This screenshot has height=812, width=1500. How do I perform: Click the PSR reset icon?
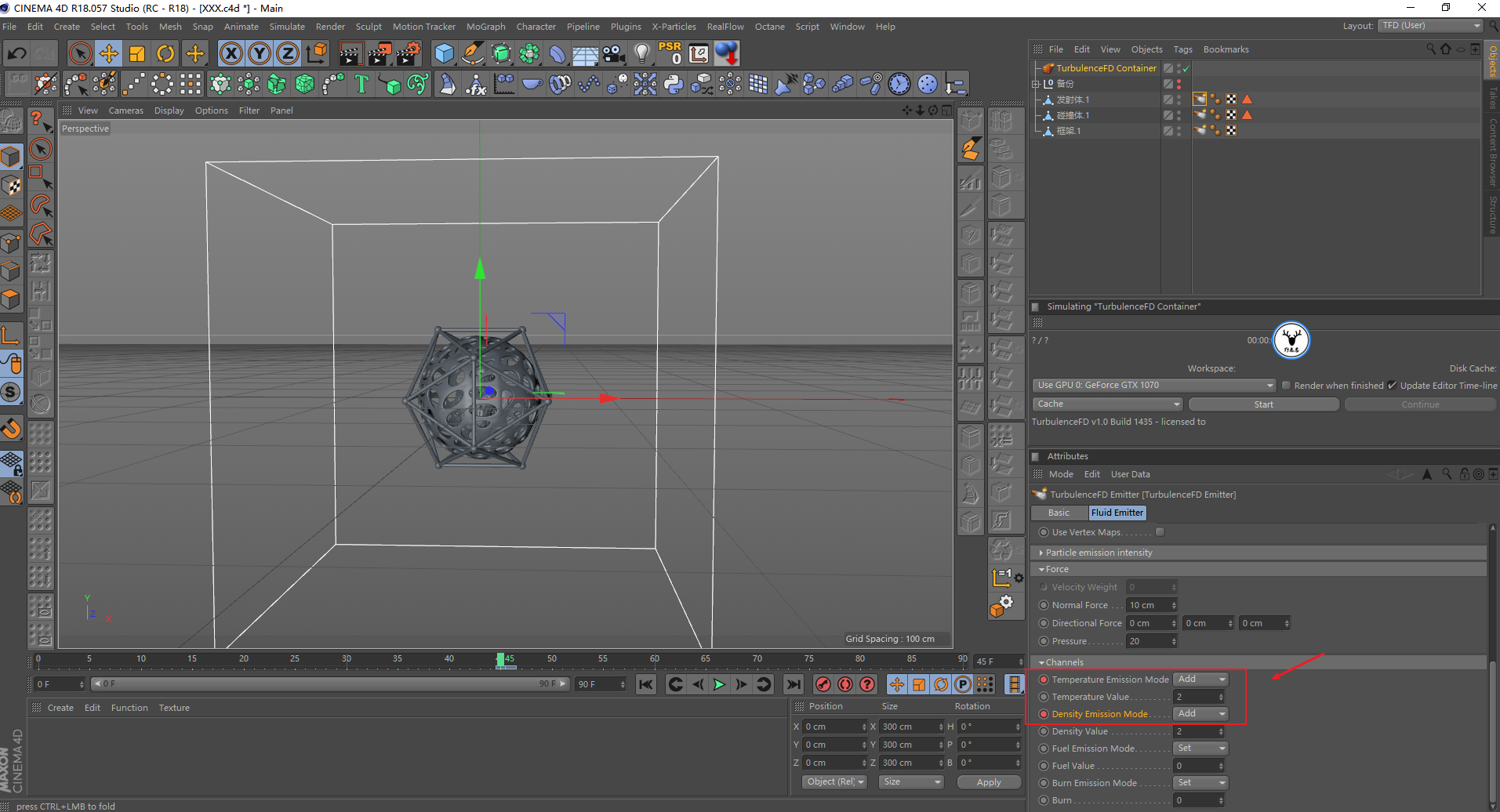(670, 53)
